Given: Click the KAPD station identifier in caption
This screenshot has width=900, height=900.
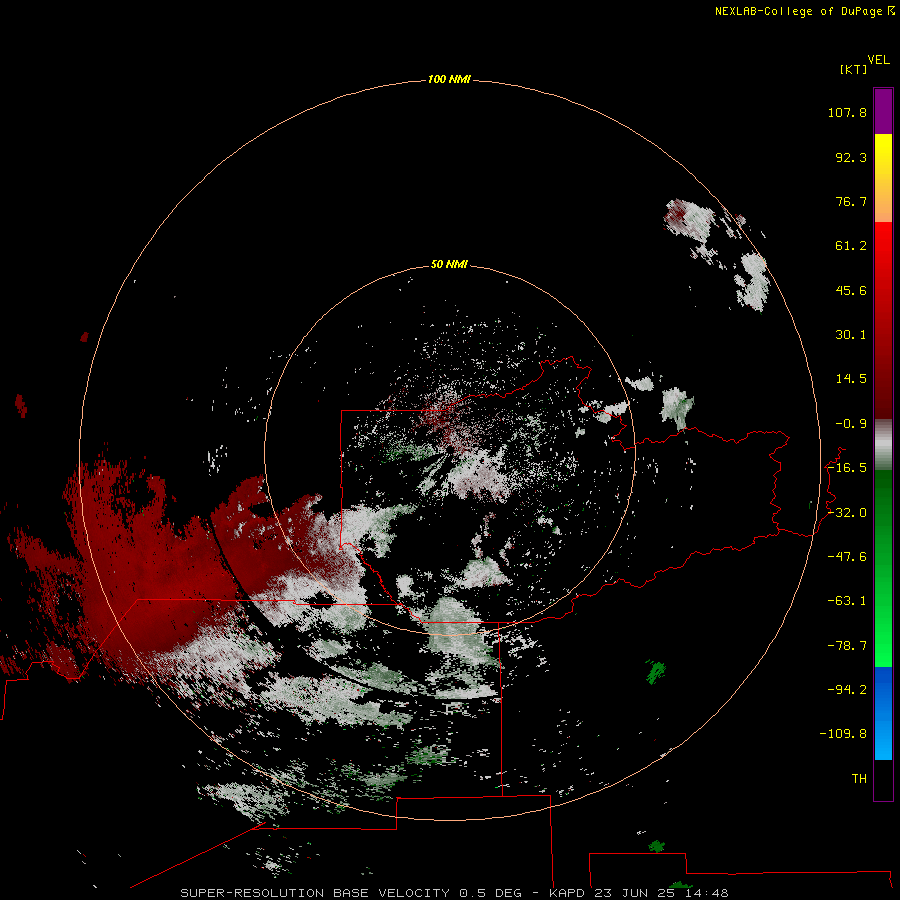Looking at the screenshot, I should click(567, 893).
